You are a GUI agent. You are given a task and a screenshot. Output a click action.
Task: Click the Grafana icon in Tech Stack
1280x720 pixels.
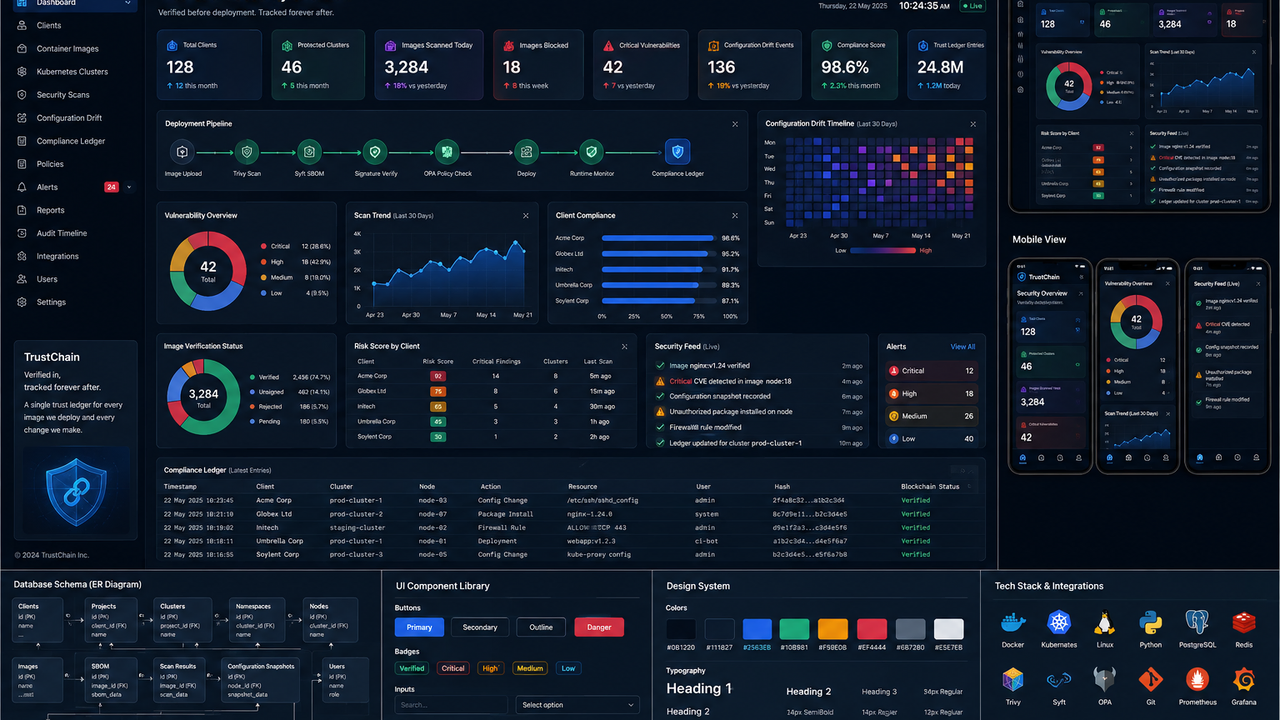(1244, 681)
